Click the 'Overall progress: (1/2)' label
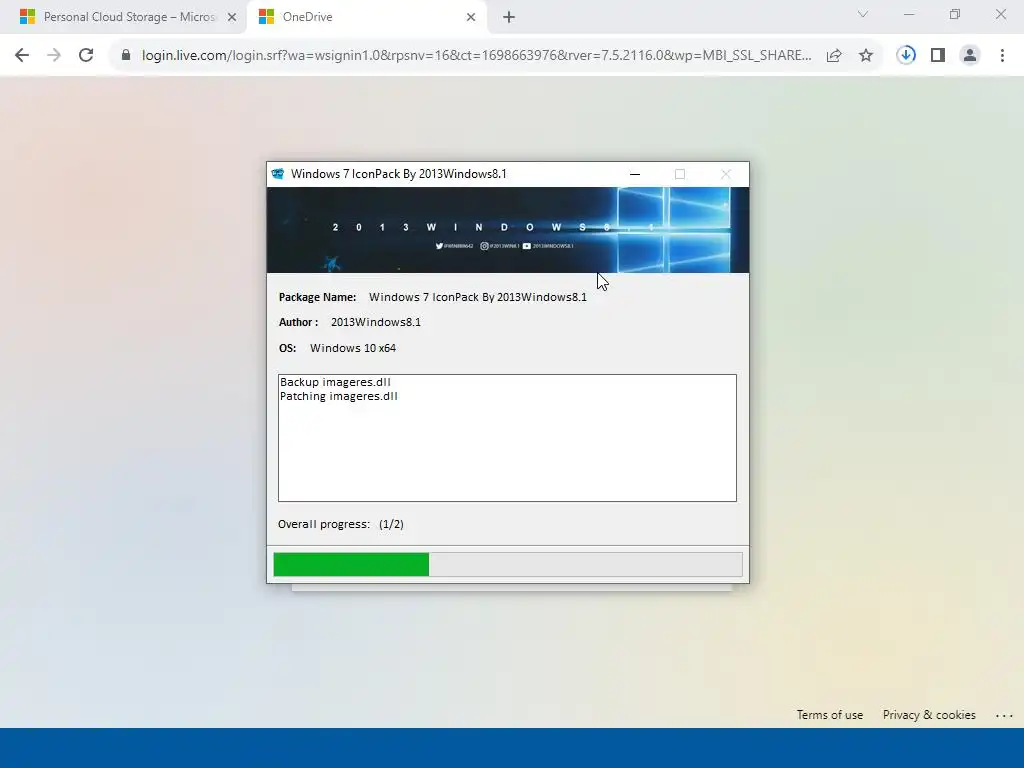Viewport: 1024px width, 768px height. tap(340, 524)
